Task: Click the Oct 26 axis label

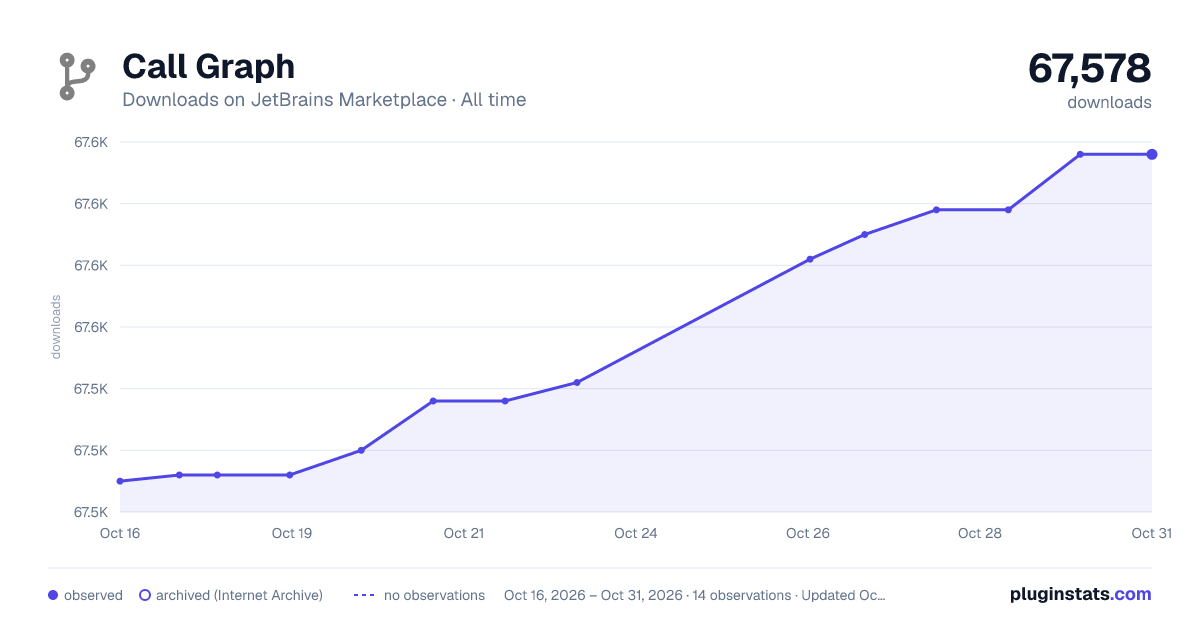Action: click(x=808, y=533)
